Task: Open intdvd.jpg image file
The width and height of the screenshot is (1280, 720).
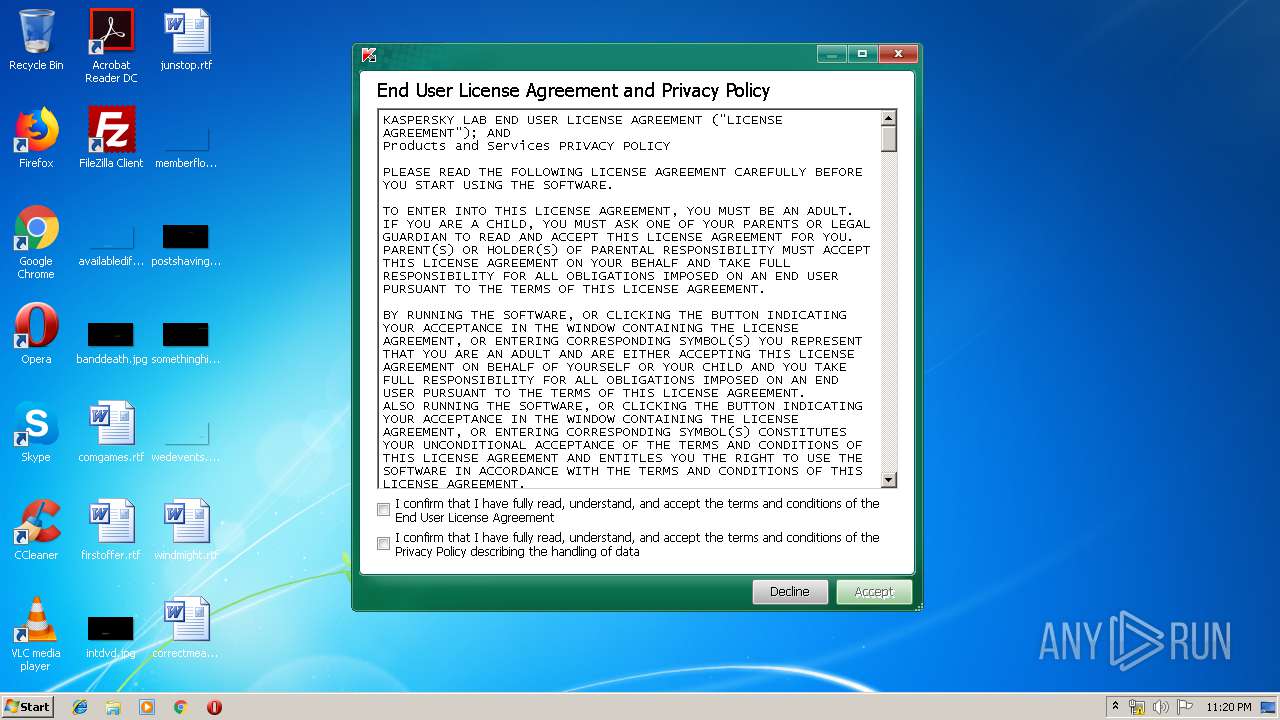Action: [x=111, y=636]
